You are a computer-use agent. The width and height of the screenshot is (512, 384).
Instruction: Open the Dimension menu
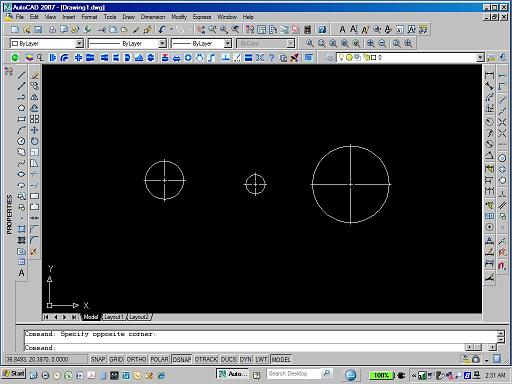click(x=153, y=17)
